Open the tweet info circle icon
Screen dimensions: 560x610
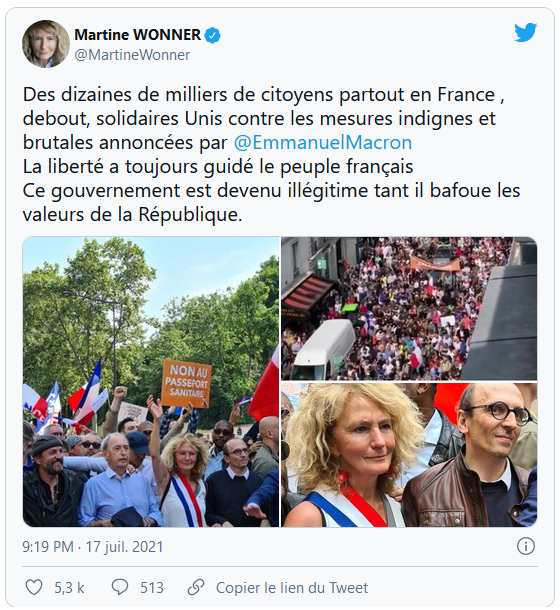pos(526,547)
